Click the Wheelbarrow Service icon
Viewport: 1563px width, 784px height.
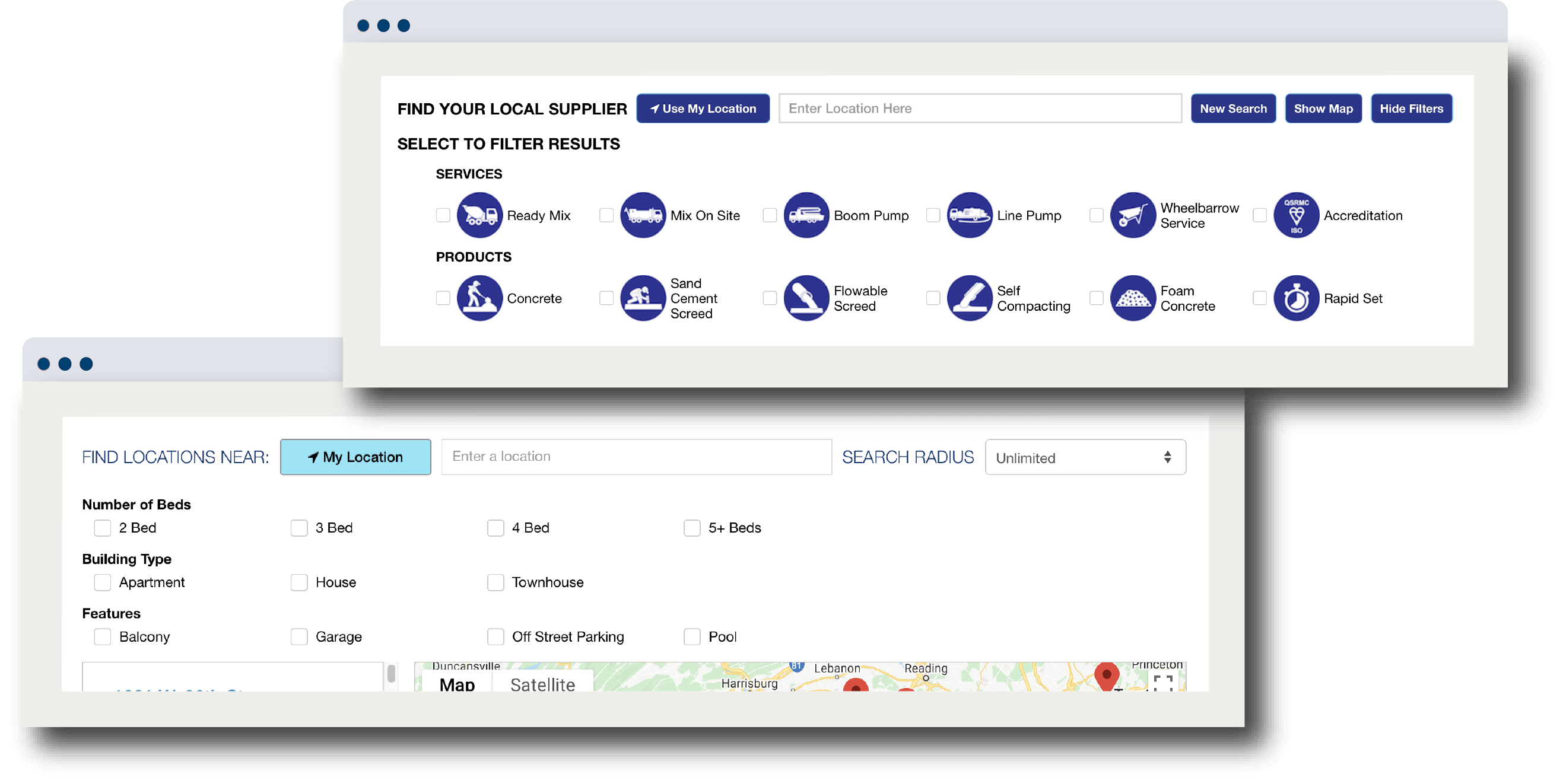coord(1132,215)
